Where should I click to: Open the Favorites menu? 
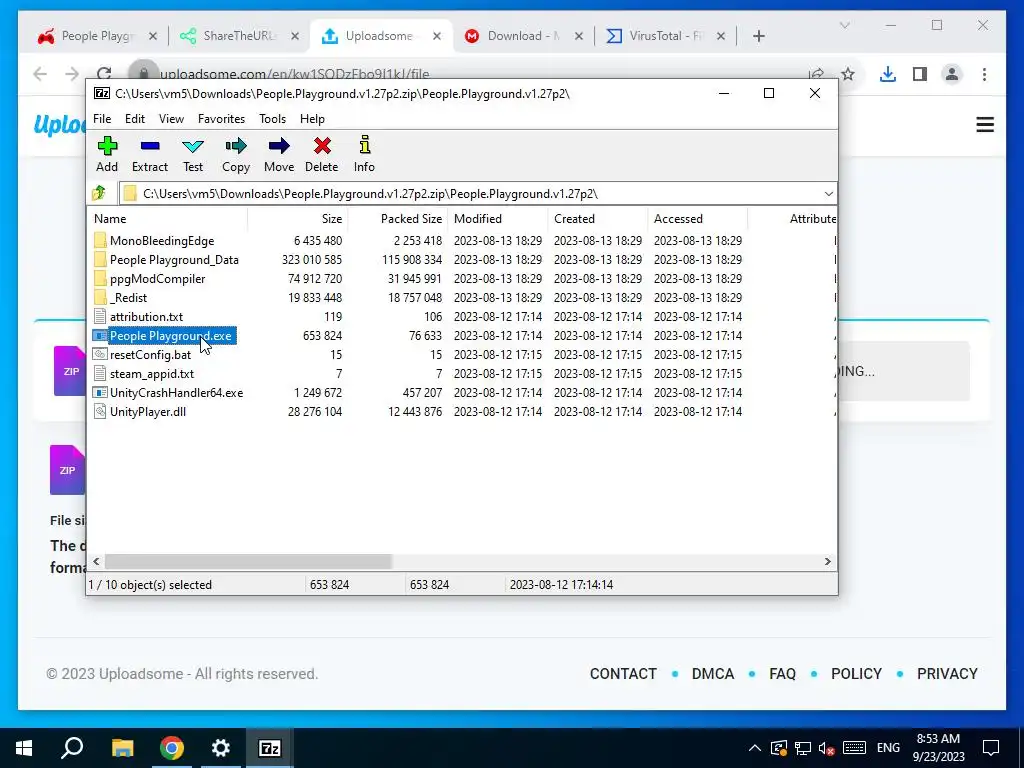pos(221,119)
